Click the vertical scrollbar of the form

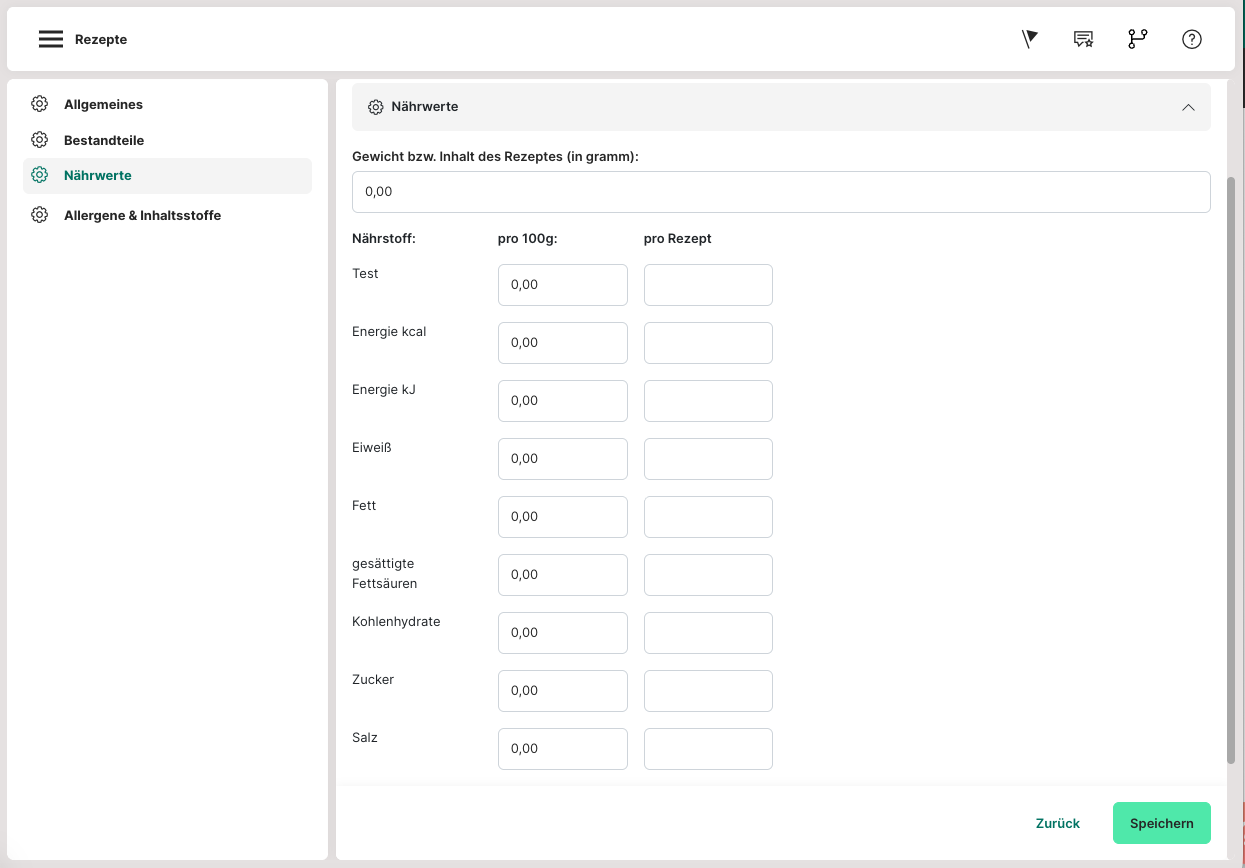tap(1230, 470)
